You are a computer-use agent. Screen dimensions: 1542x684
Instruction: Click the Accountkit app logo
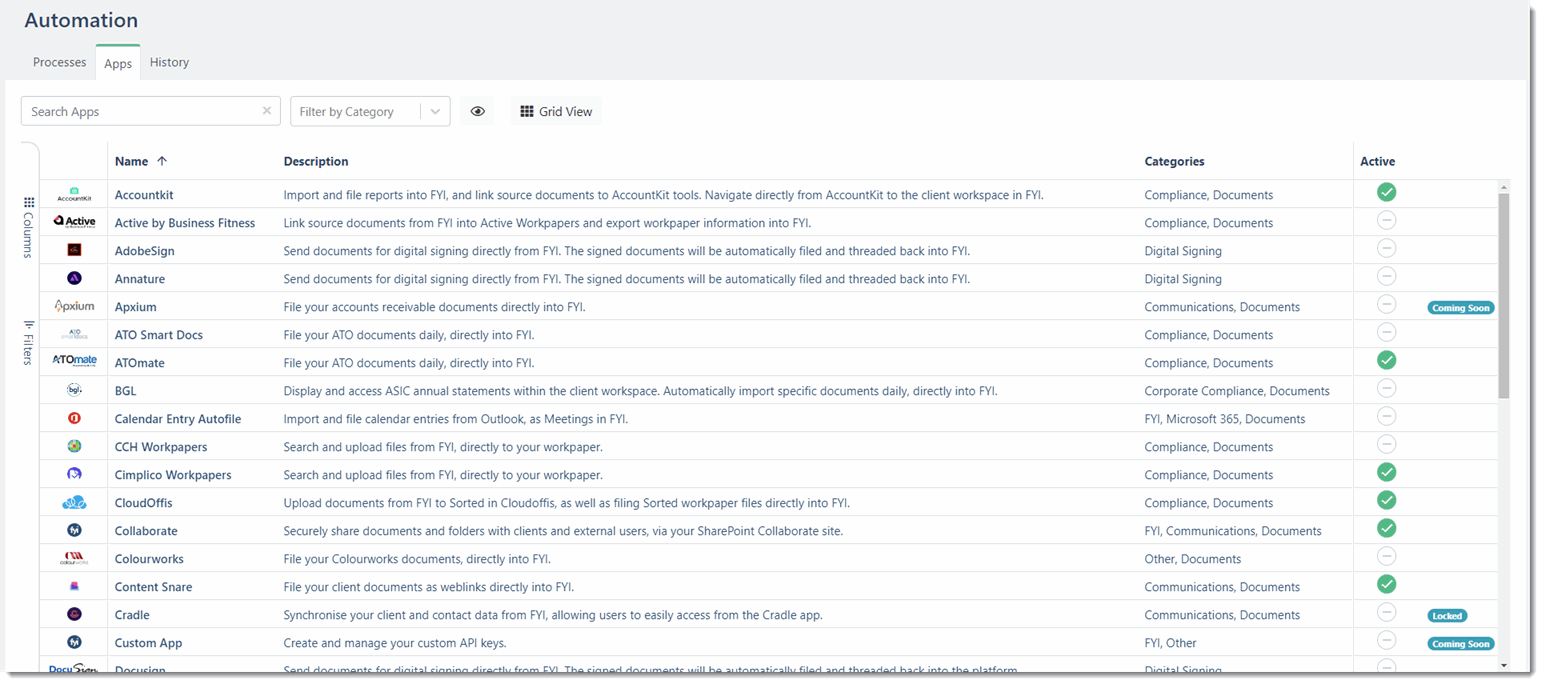(74, 194)
